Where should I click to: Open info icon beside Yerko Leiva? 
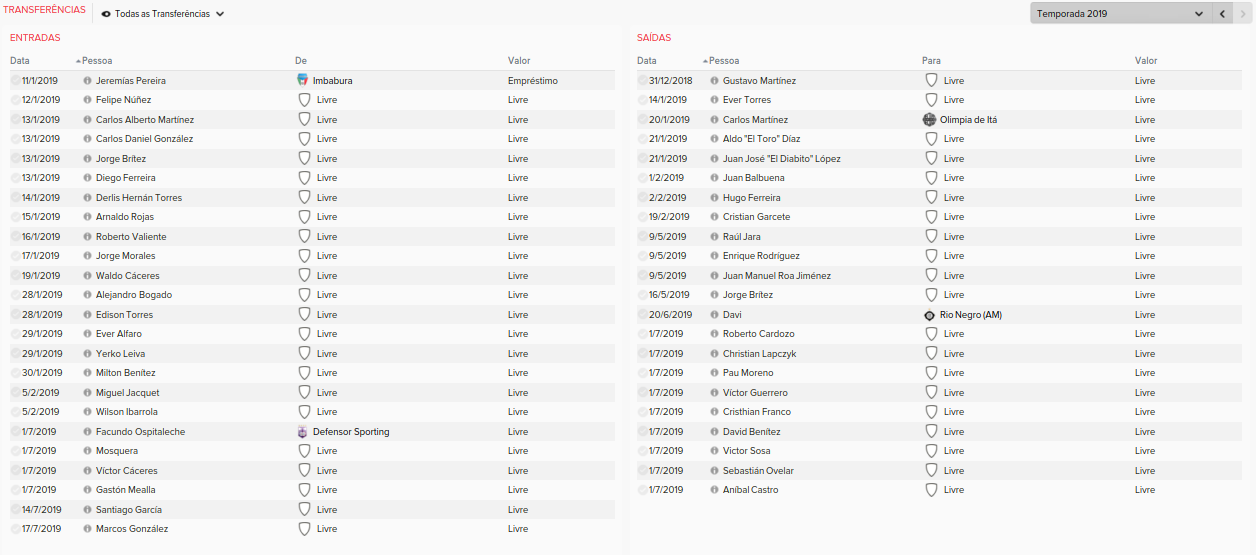tap(87, 354)
